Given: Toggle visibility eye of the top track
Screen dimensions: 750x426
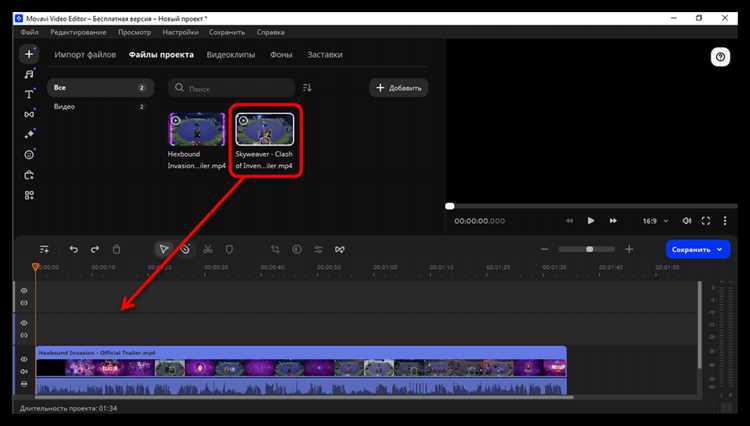Looking at the screenshot, I should point(24,290).
